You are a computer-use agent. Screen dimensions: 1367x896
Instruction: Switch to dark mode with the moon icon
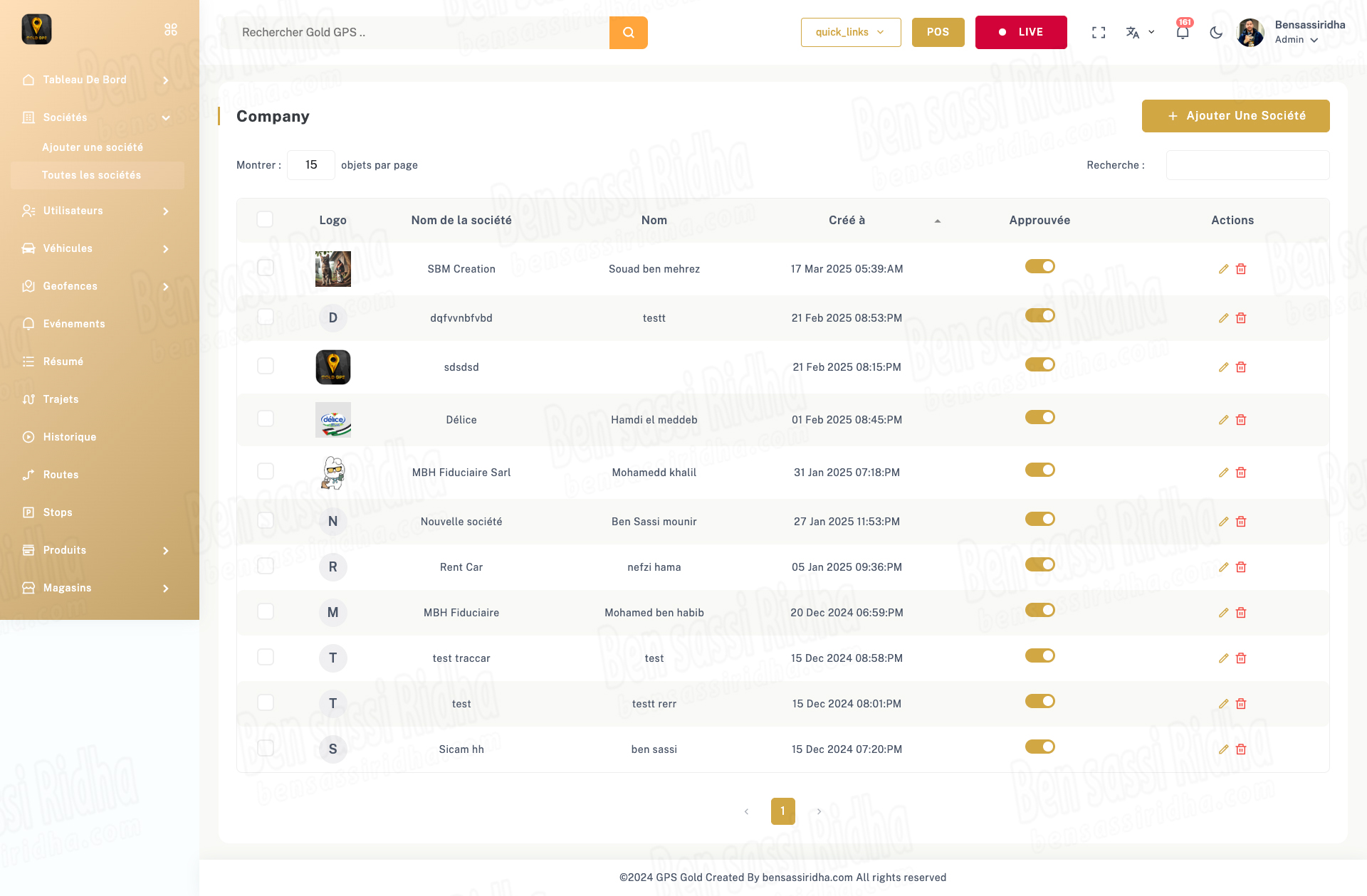click(x=1216, y=33)
